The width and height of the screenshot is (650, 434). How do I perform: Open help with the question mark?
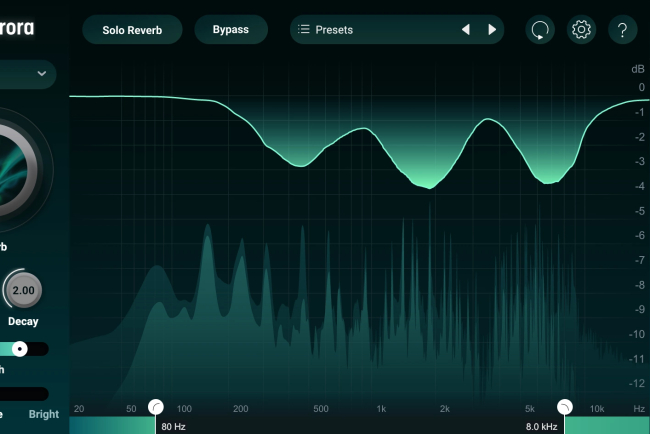(x=622, y=30)
